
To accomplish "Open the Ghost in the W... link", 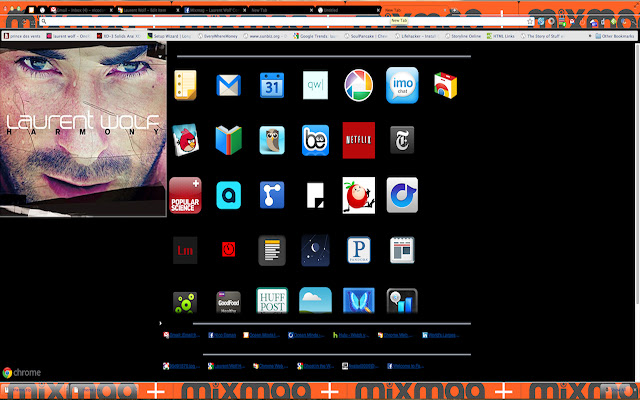I will point(314,366).
